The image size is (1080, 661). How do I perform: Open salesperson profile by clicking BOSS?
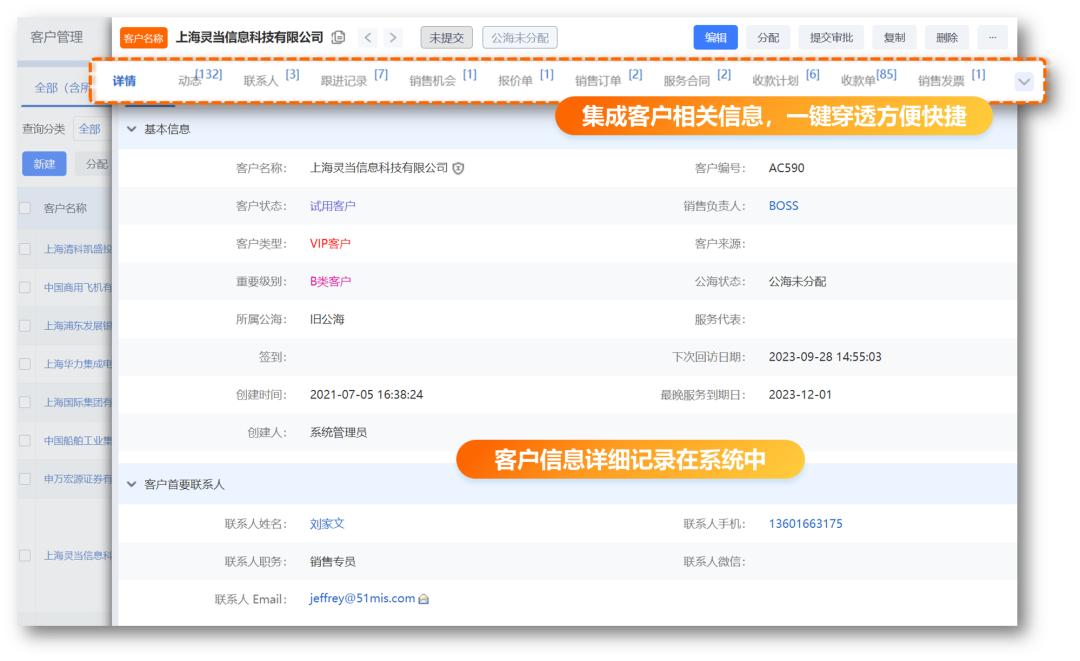pyautogui.click(x=783, y=206)
